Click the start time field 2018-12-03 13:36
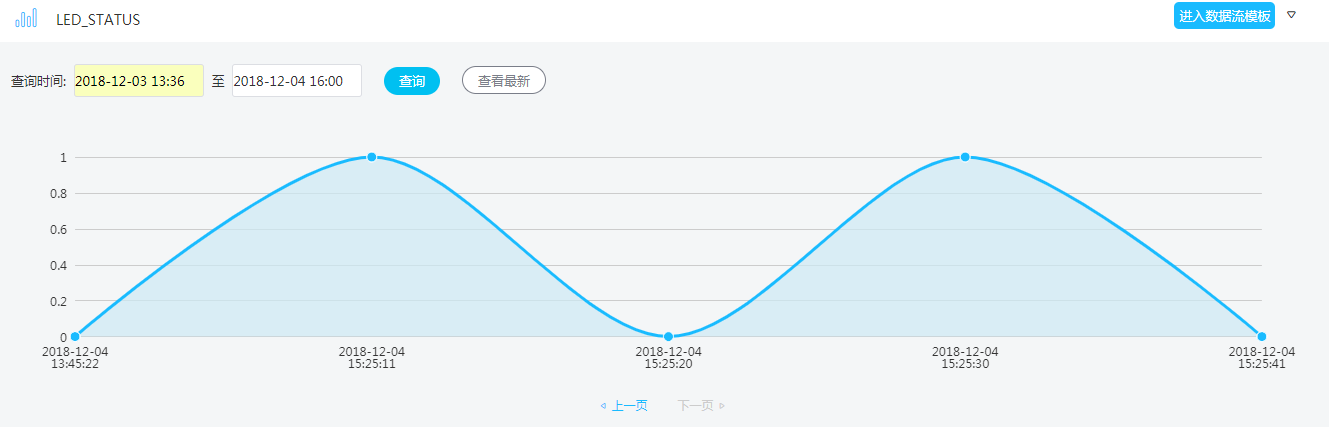 pos(138,81)
